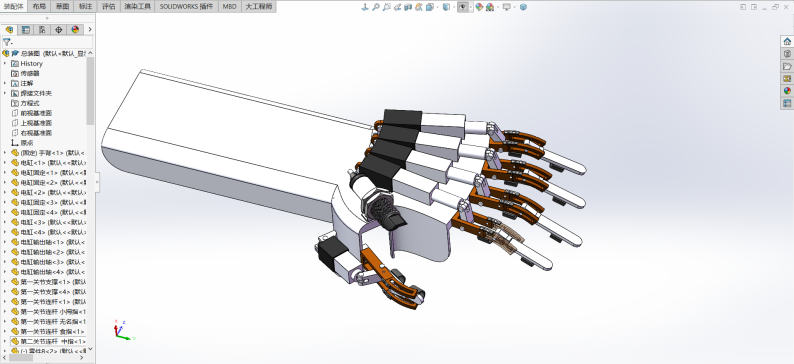Expand the History folder node

(x=5, y=63)
